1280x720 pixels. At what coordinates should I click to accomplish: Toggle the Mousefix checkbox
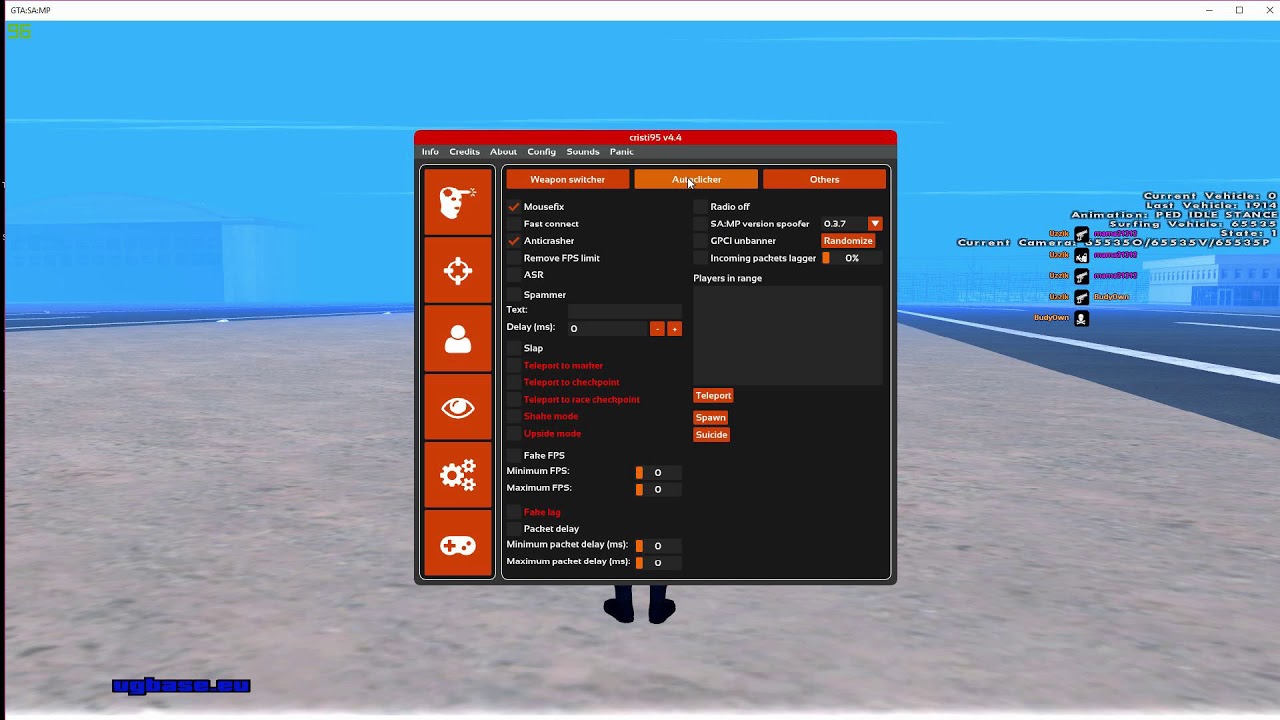pos(514,207)
